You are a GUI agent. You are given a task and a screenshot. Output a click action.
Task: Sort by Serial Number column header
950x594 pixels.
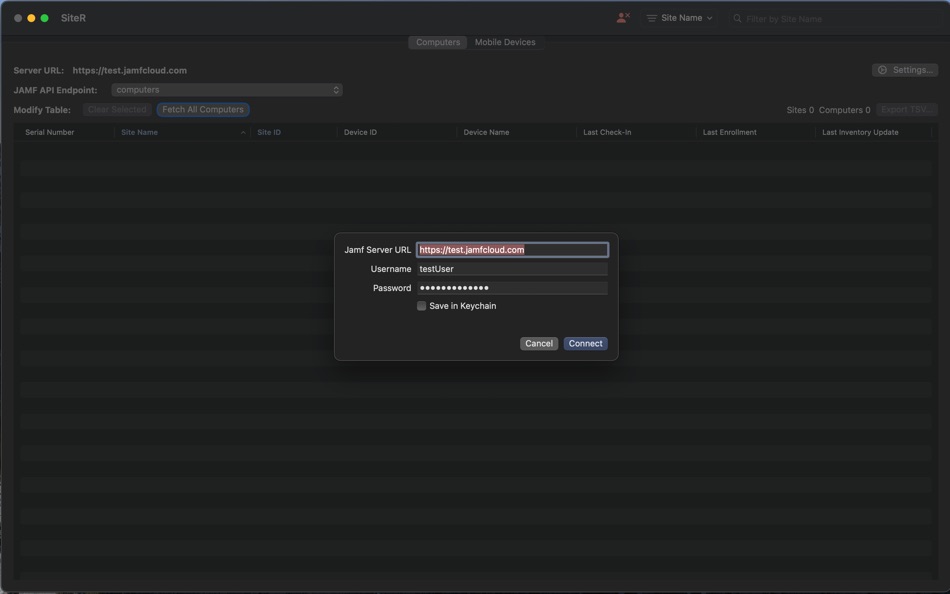pos(50,132)
